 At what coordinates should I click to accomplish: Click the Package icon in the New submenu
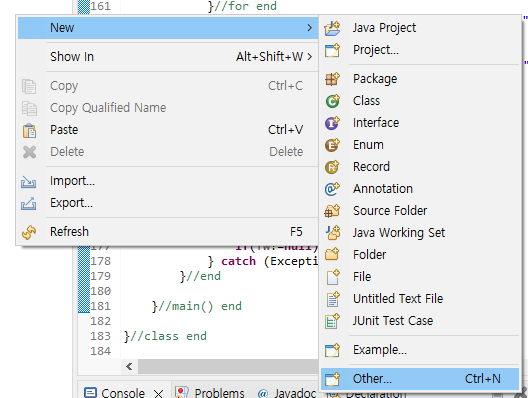pyautogui.click(x=332, y=79)
